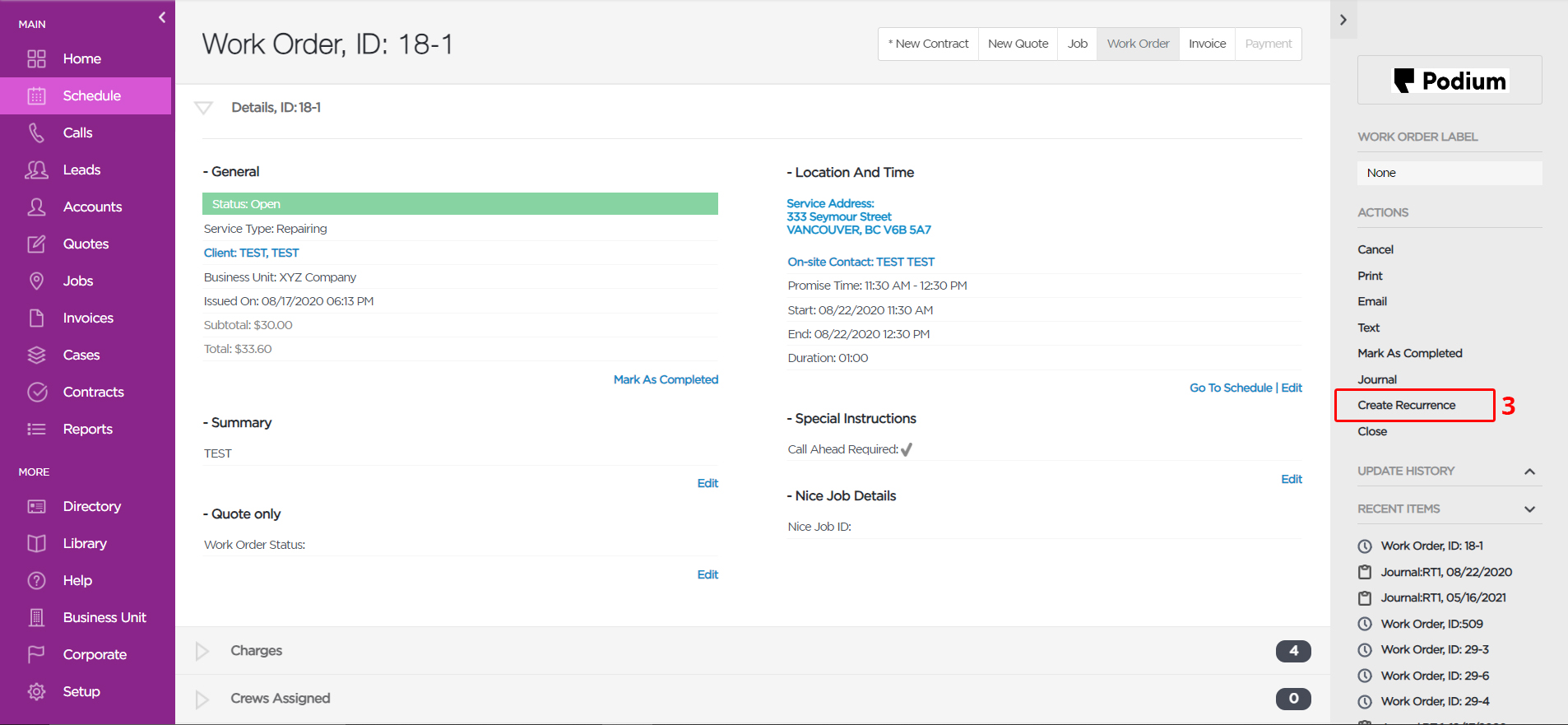Click the Setup gear icon
Image resolution: width=1568 pixels, height=725 pixels.
(x=36, y=691)
